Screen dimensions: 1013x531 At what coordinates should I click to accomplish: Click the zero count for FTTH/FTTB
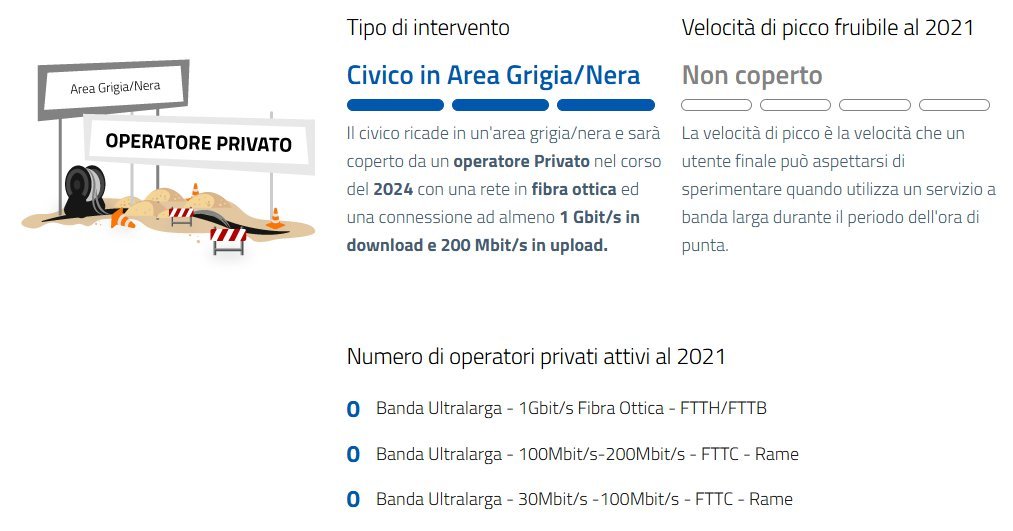point(353,409)
